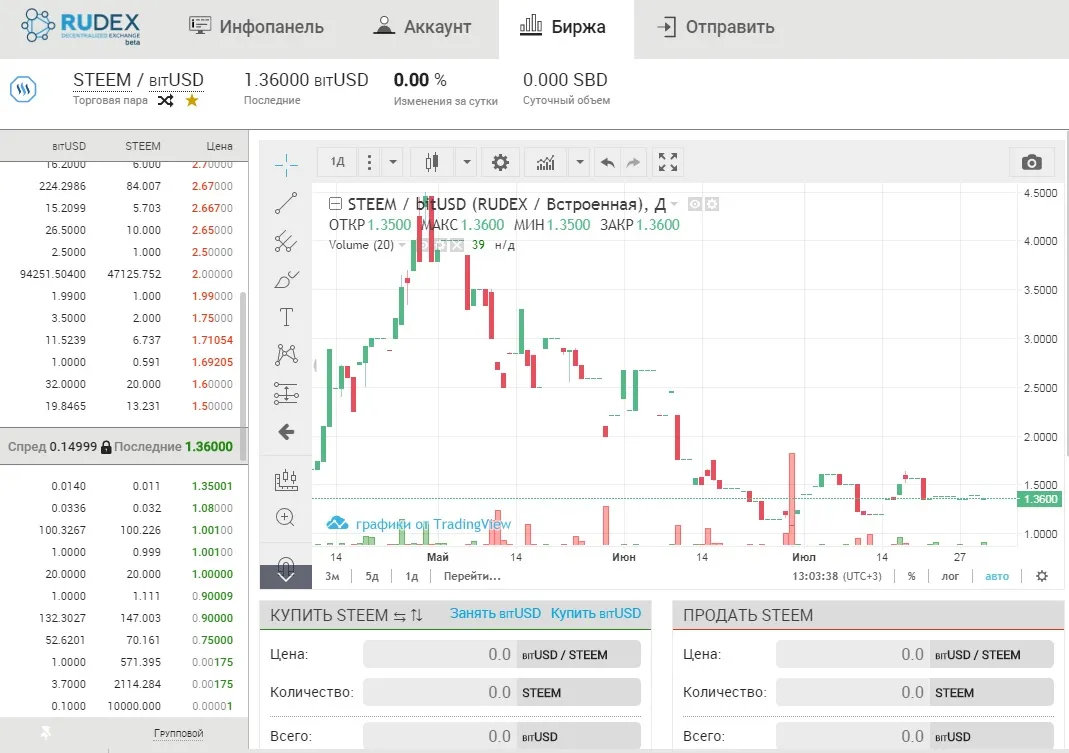Open fullscreen chart mode
This screenshot has height=753, width=1069.
pyautogui.click(x=668, y=162)
